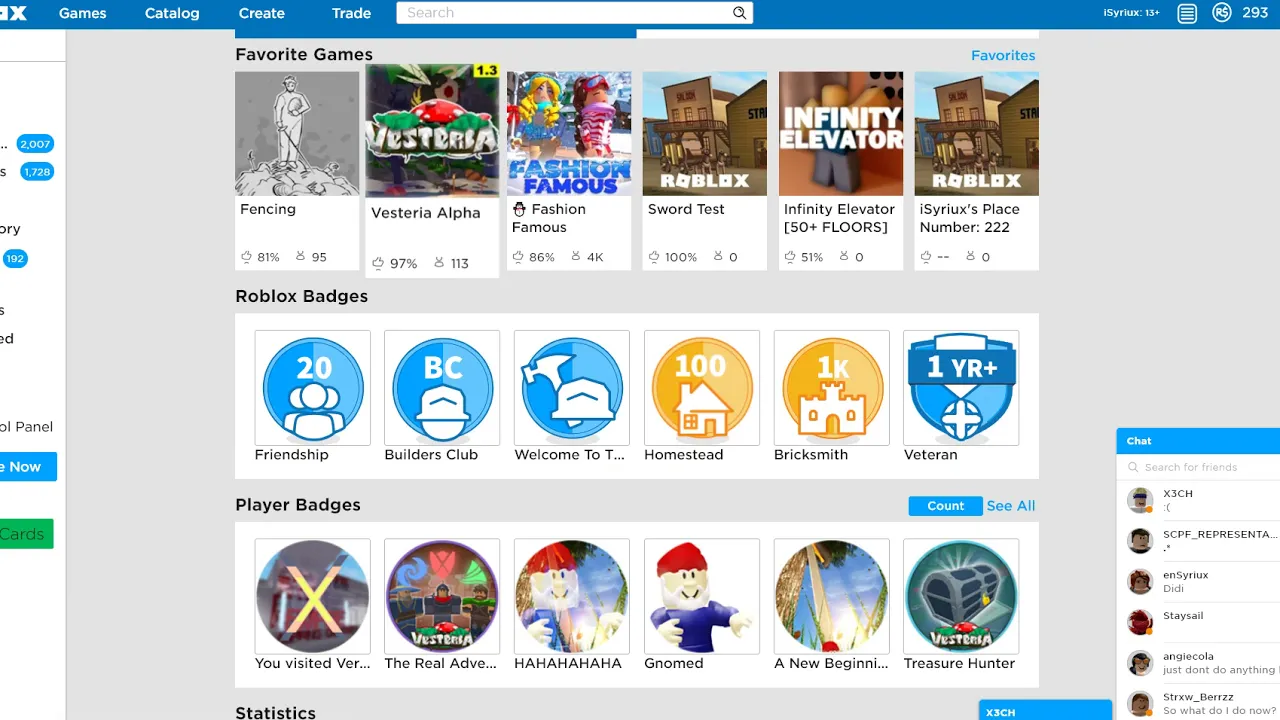
Task: Click 'just dont do anything' chat message
Action: click(1219, 670)
